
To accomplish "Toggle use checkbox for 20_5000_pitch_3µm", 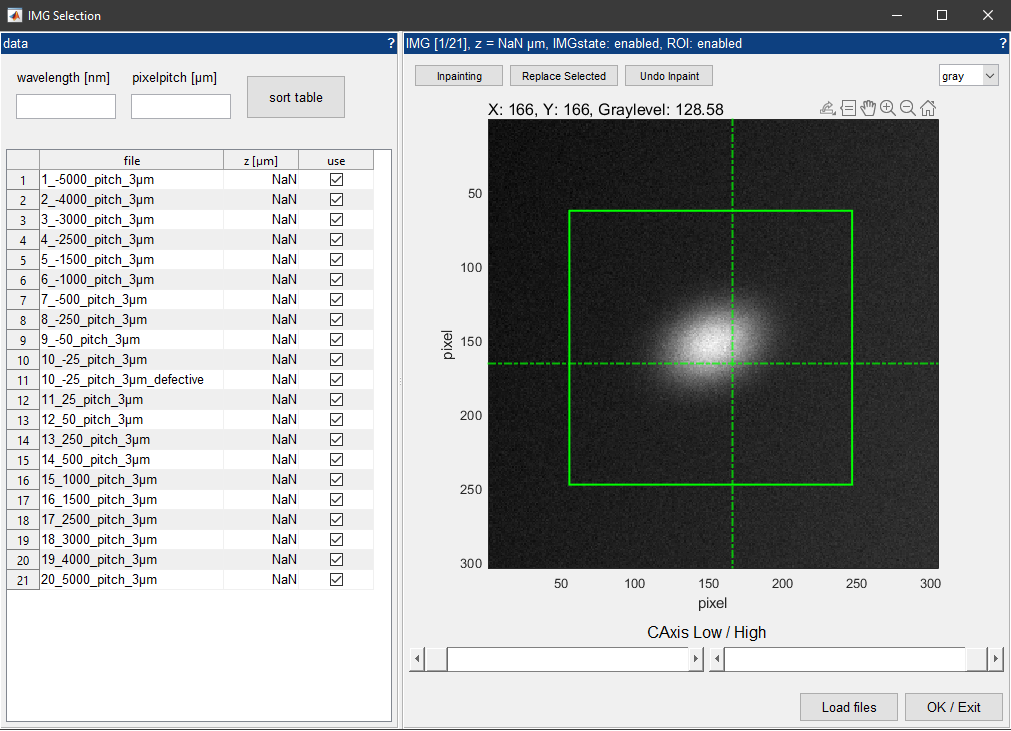I will point(336,579).
